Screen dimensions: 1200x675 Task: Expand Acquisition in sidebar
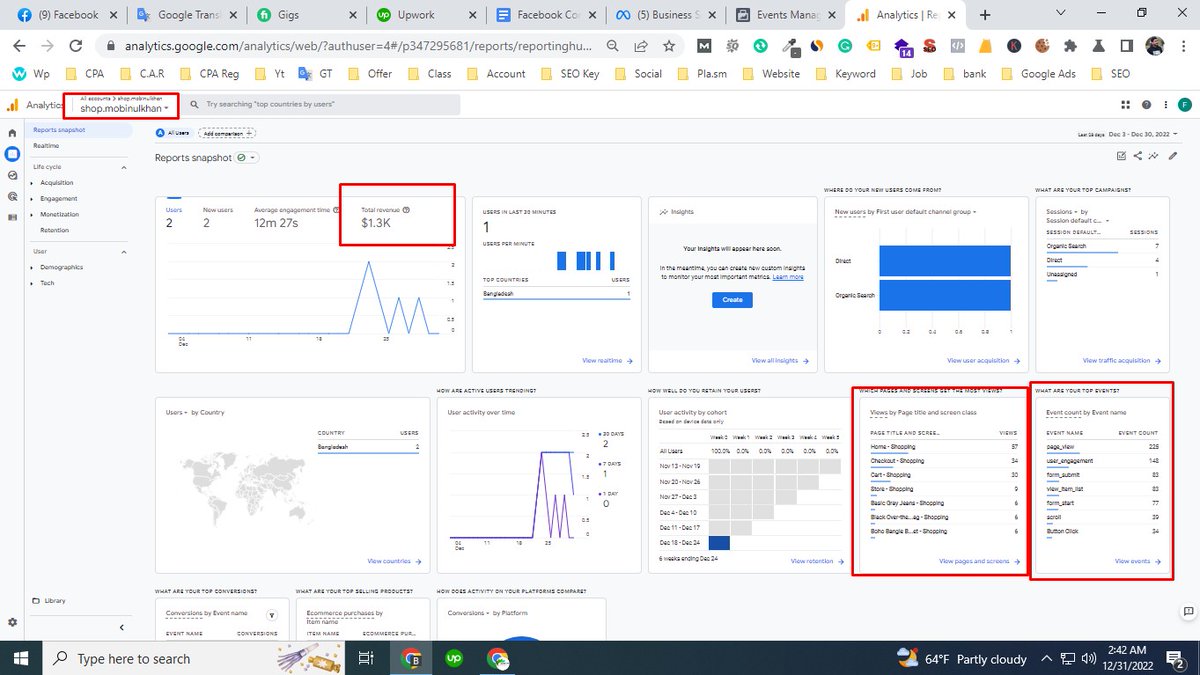33,183
